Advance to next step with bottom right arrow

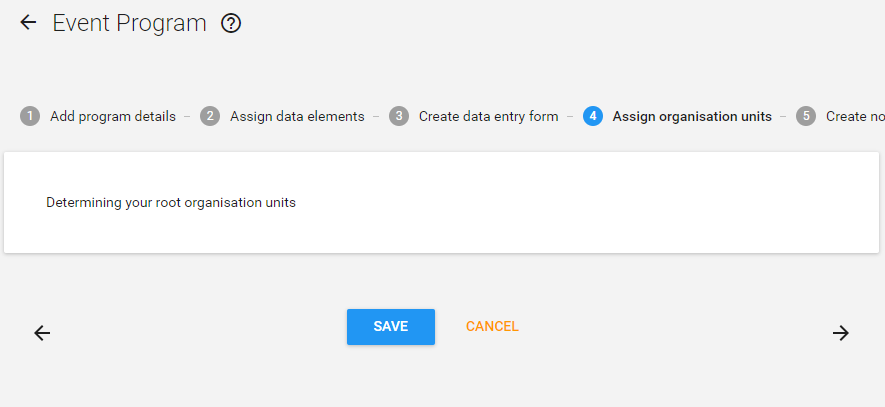click(x=841, y=333)
